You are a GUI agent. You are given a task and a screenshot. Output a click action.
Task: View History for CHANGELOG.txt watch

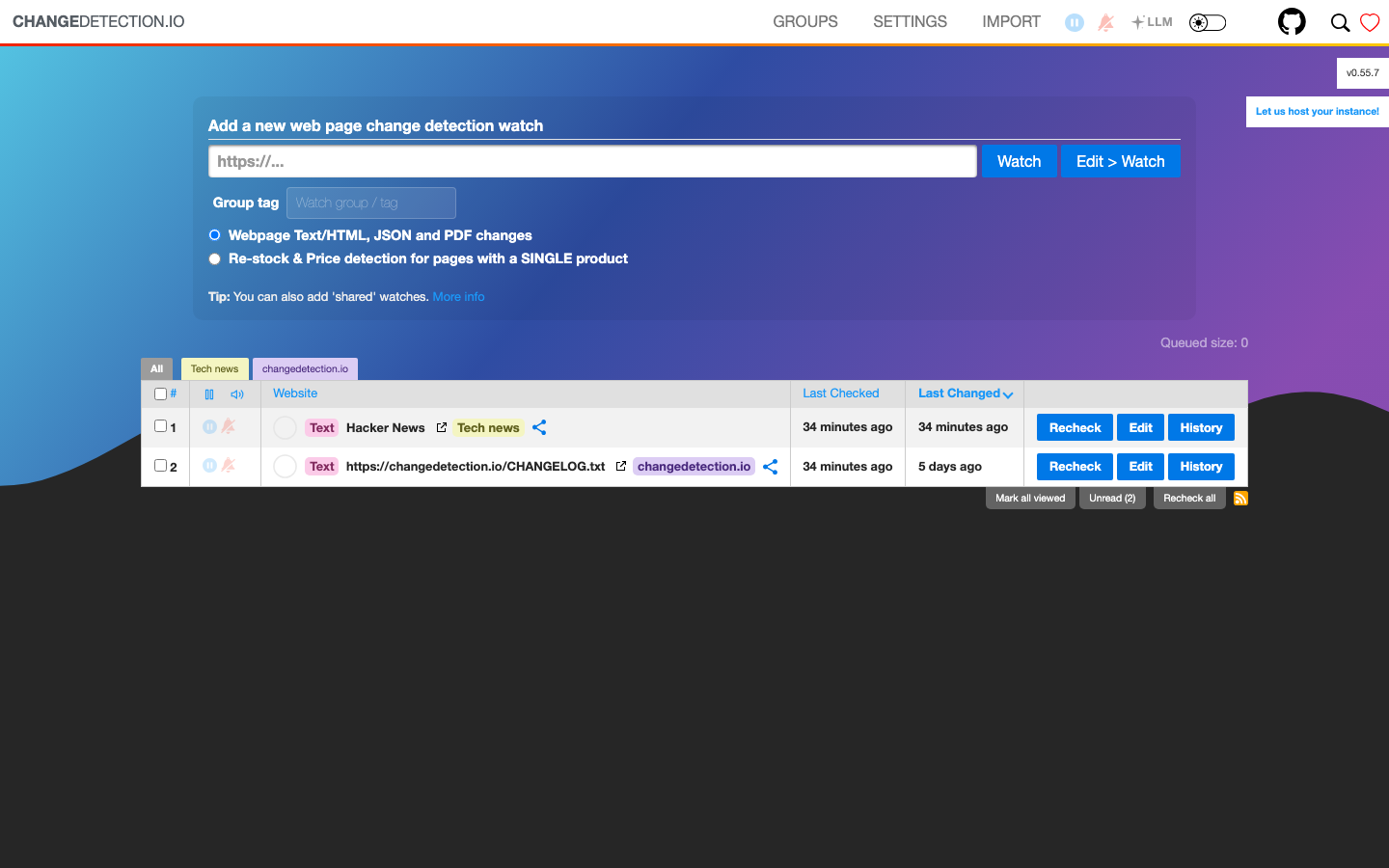[x=1201, y=467]
